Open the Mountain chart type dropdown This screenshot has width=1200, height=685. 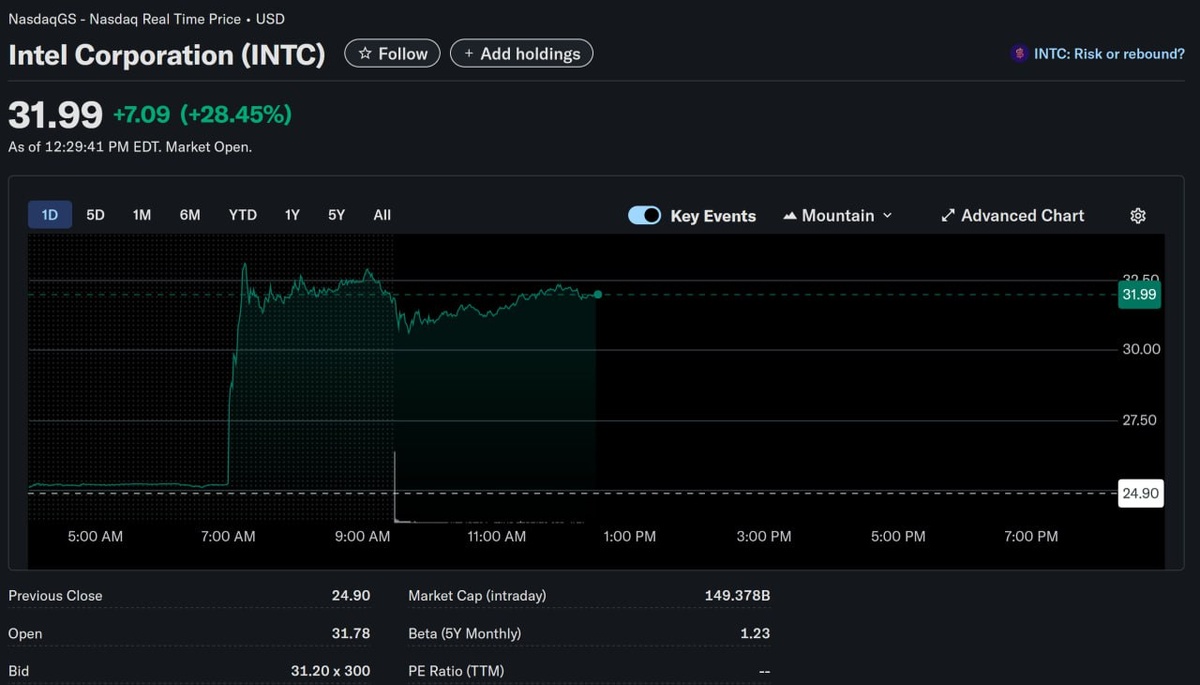838,216
